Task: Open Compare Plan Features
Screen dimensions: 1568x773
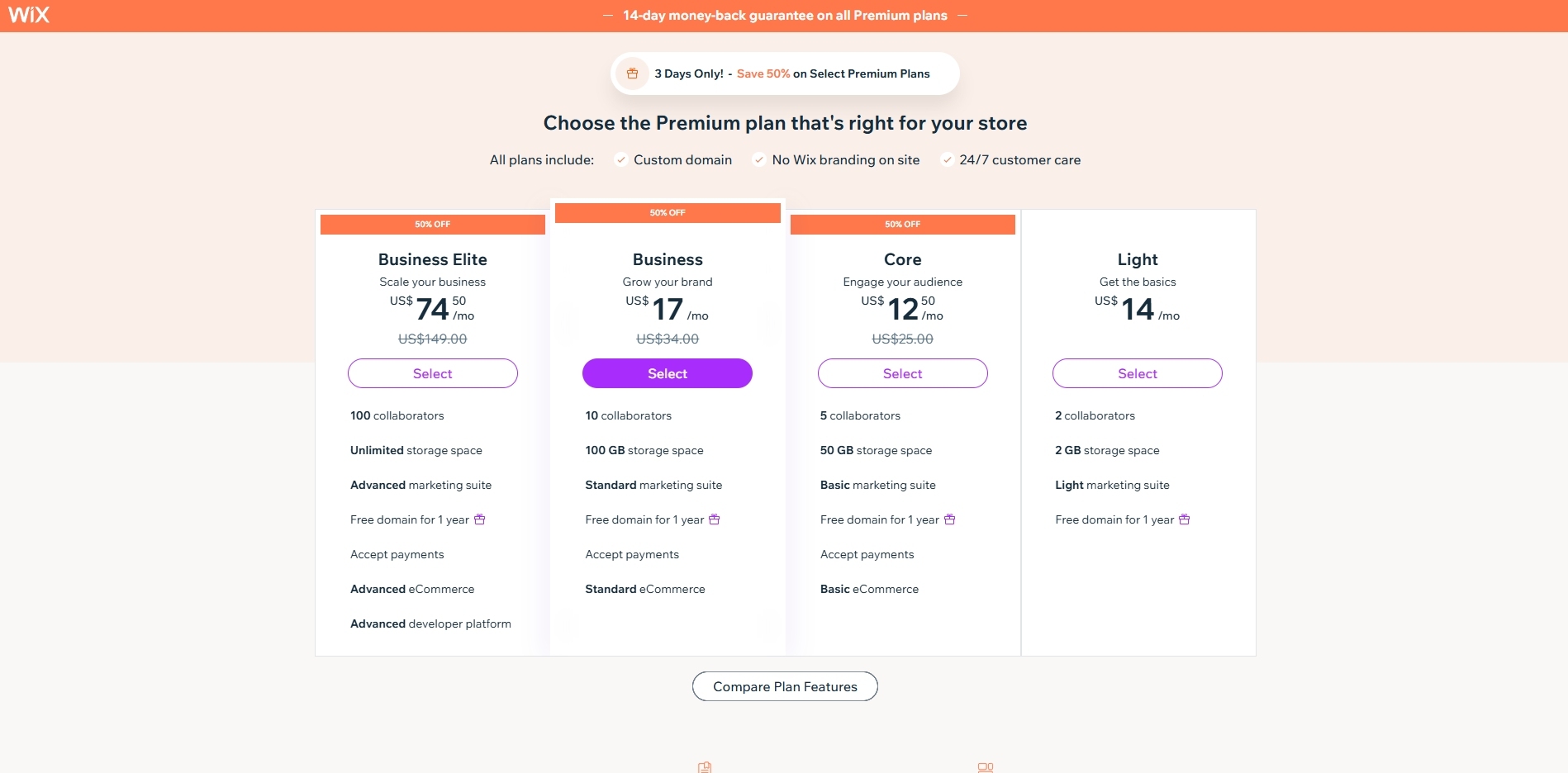Action: click(785, 686)
